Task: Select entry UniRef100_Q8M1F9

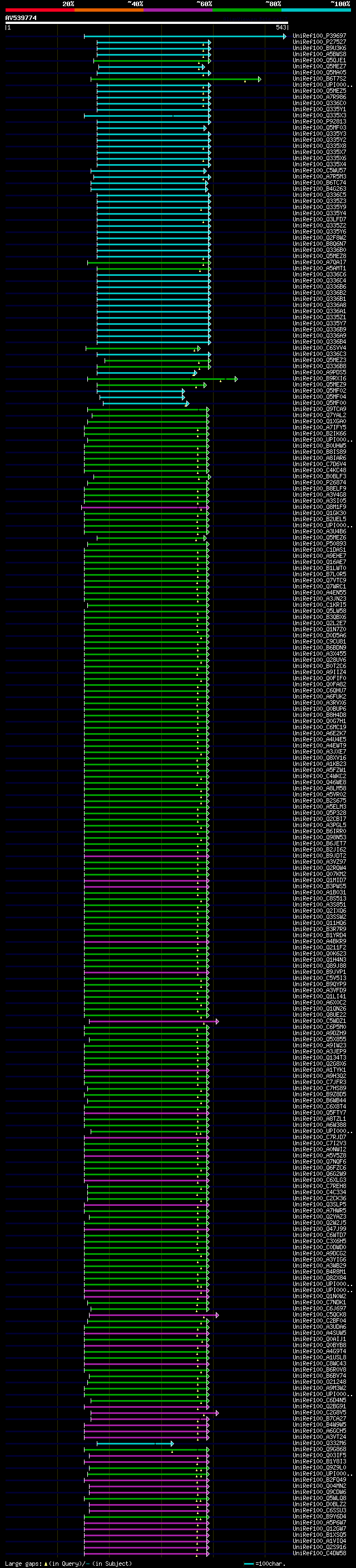Action: 319,507
